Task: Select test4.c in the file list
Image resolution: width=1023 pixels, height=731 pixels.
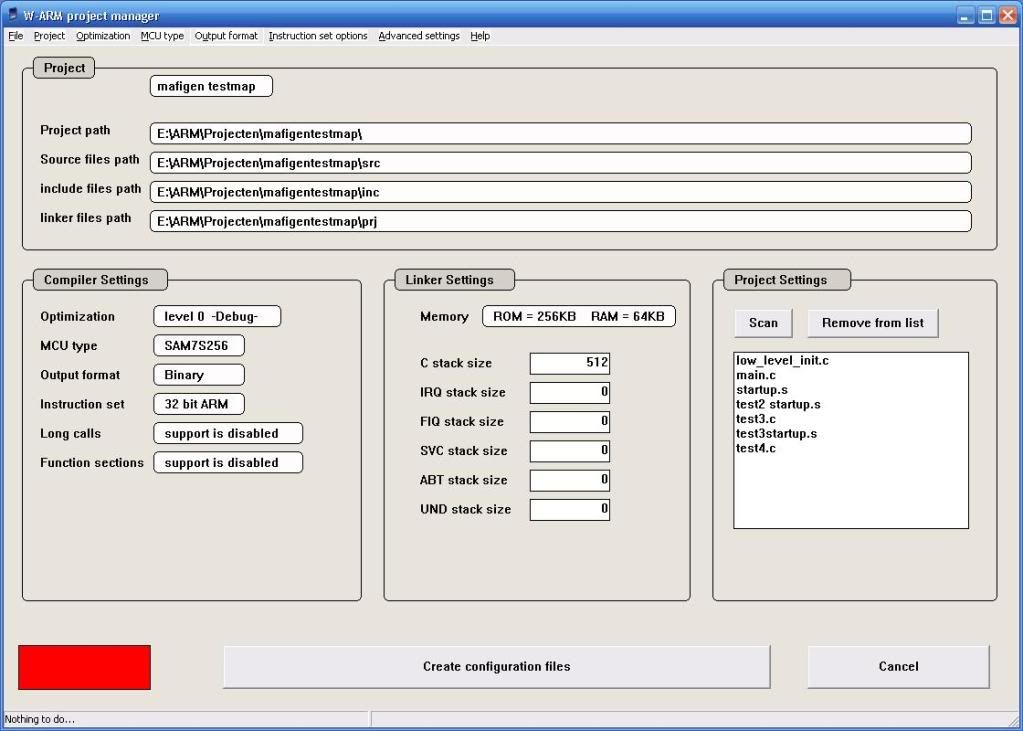Action: coord(756,448)
